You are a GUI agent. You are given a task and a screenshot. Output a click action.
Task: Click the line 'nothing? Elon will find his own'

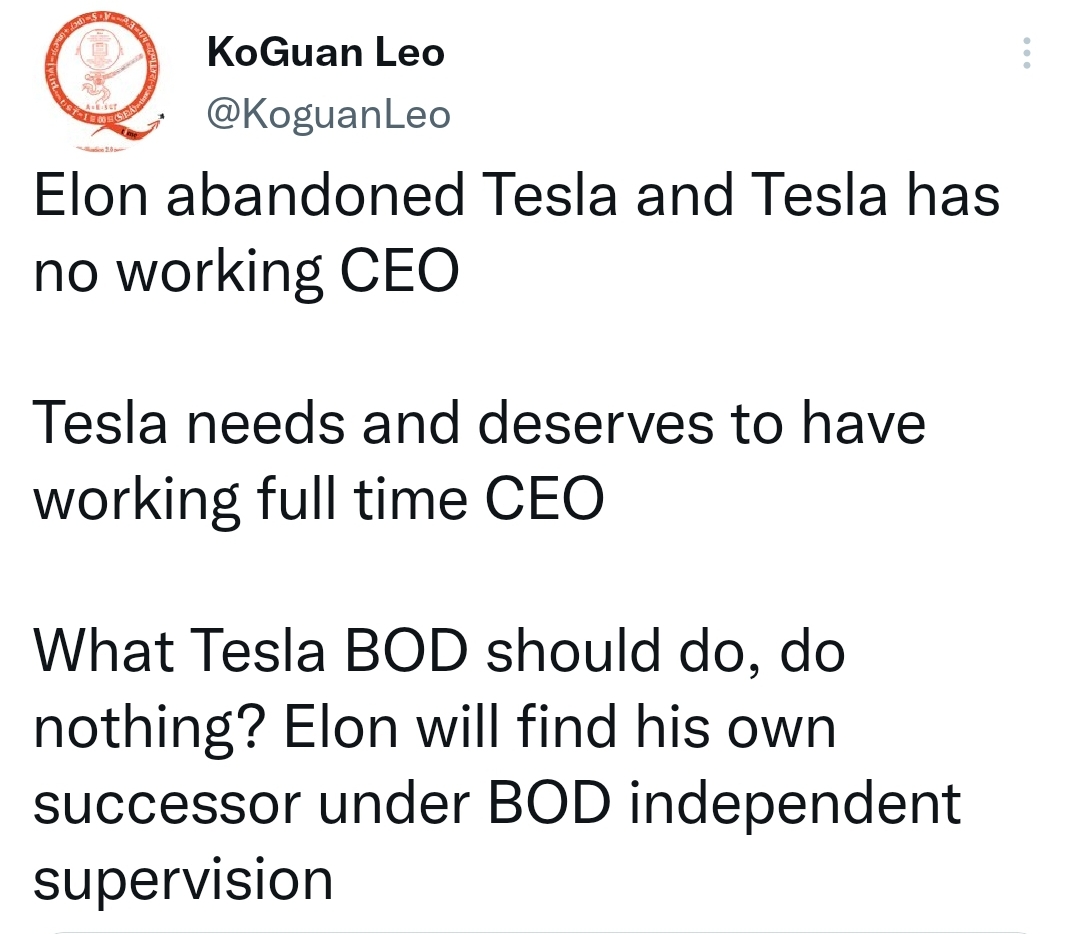click(434, 728)
